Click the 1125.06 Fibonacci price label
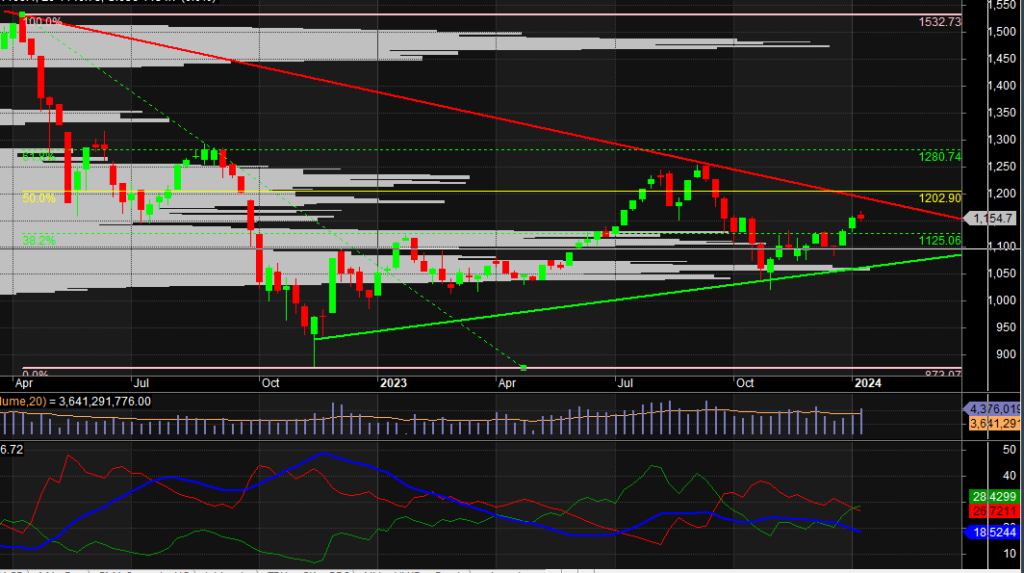 point(940,240)
